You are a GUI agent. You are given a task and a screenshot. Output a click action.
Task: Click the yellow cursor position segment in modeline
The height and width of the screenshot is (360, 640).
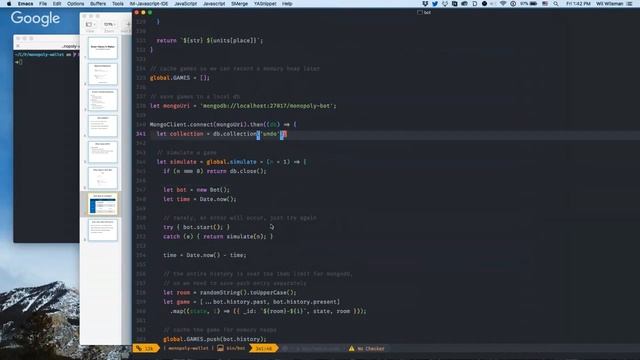[264, 349]
